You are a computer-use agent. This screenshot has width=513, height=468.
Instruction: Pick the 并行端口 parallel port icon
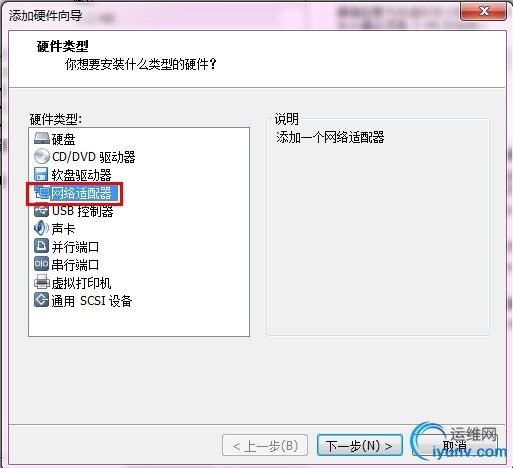point(41,246)
